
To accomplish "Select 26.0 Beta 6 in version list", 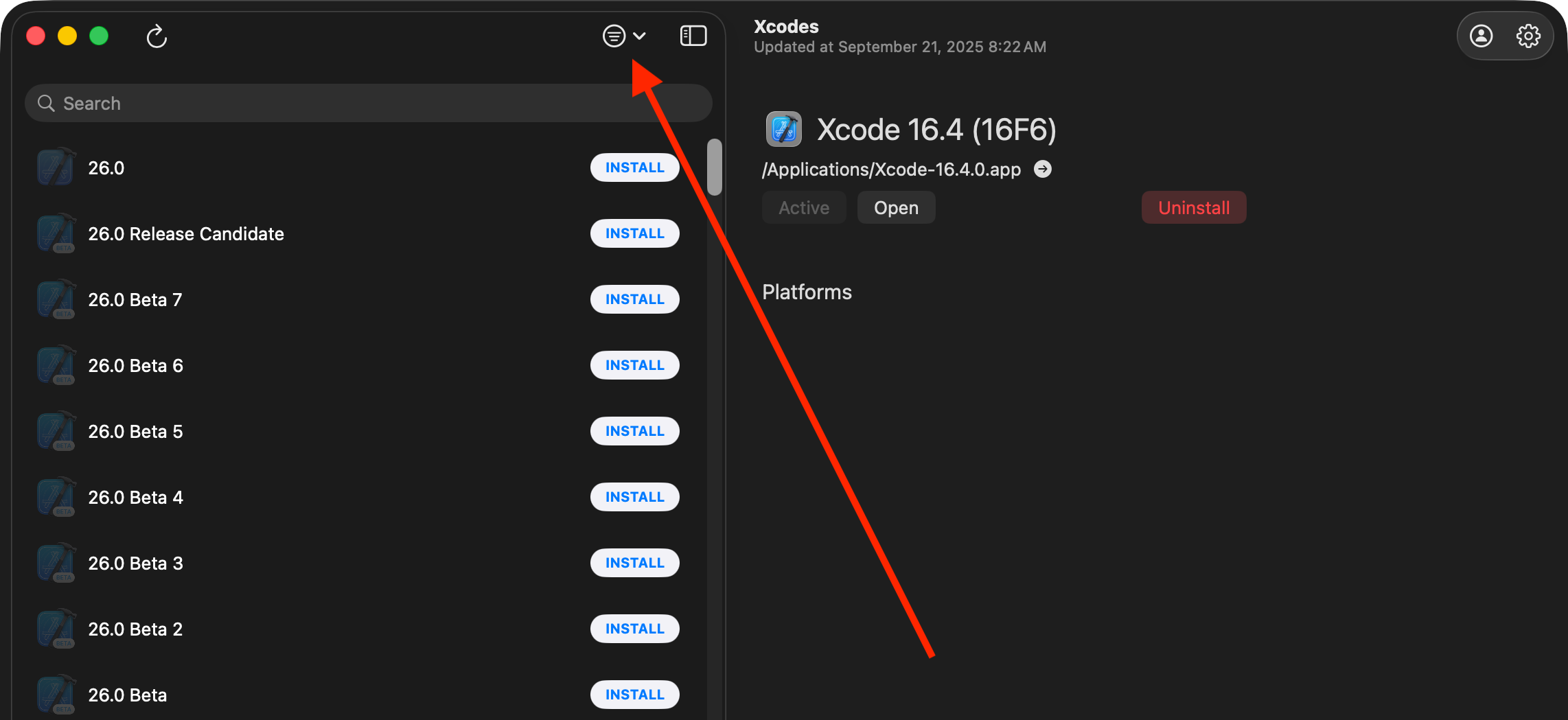I will pyautogui.click(x=135, y=365).
